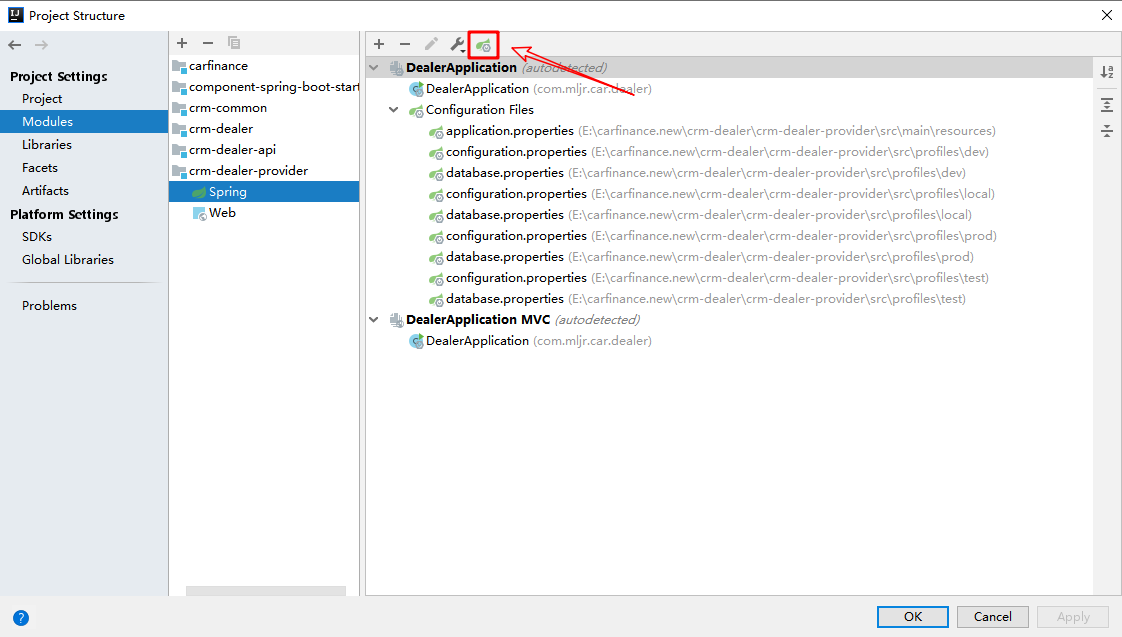Select the Web facet under crm-dealer-provider

pyautogui.click(x=222, y=213)
